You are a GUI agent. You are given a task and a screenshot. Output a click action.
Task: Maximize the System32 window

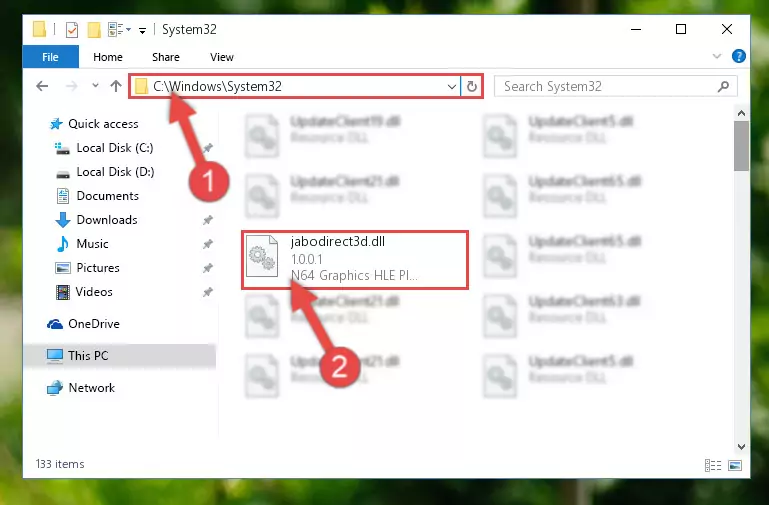pyautogui.click(x=681, y=29)
